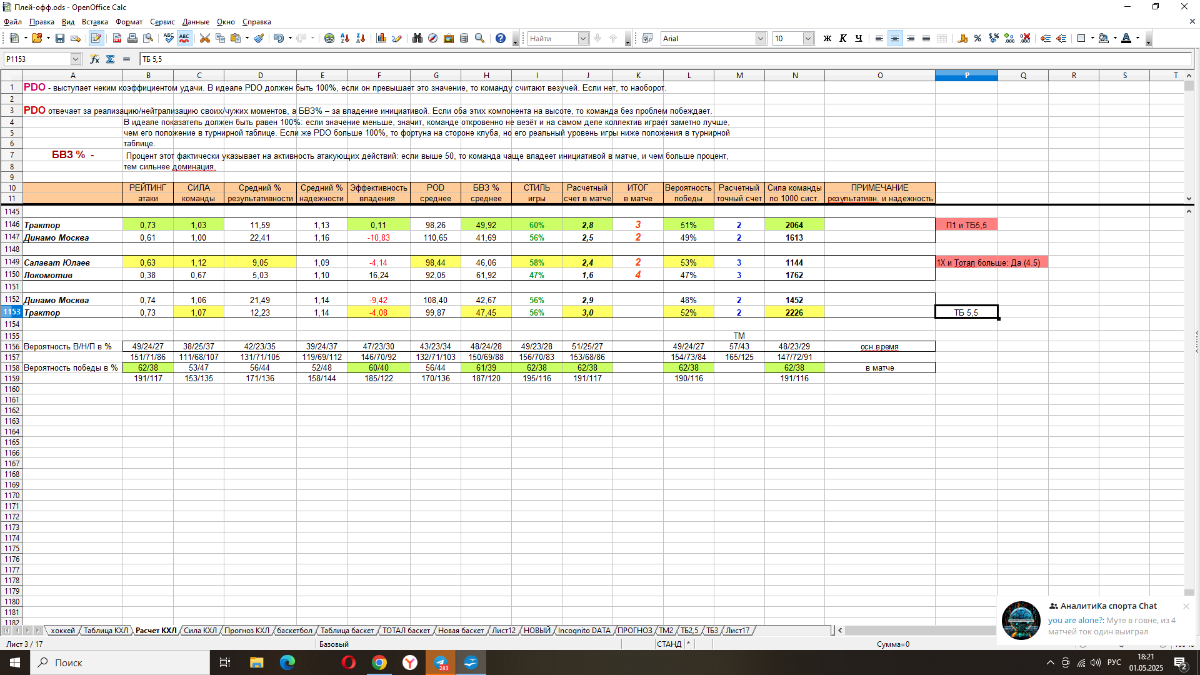Undo the last action
The height and width of the screenshot is (675, 1200).
pyautogui.click(x=279, y=38)
